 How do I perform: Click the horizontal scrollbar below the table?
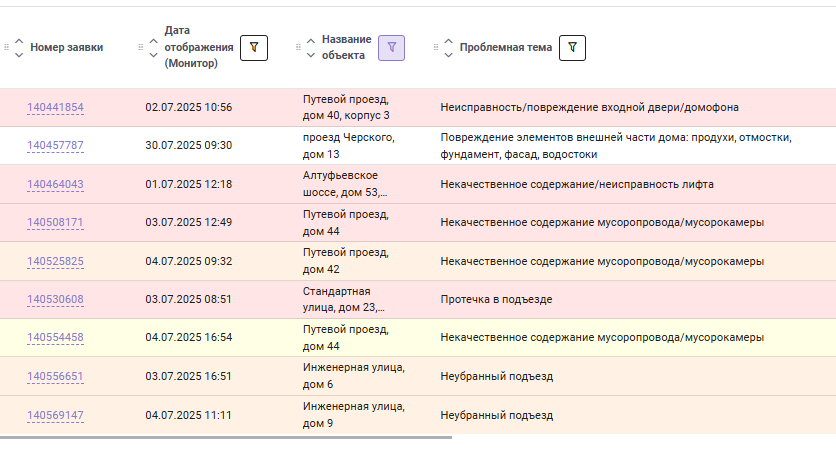(226, 437)
